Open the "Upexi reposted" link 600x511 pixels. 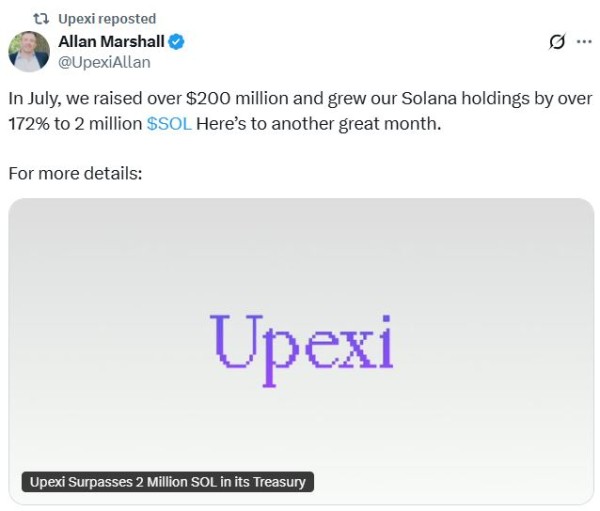tap(108, 18)
